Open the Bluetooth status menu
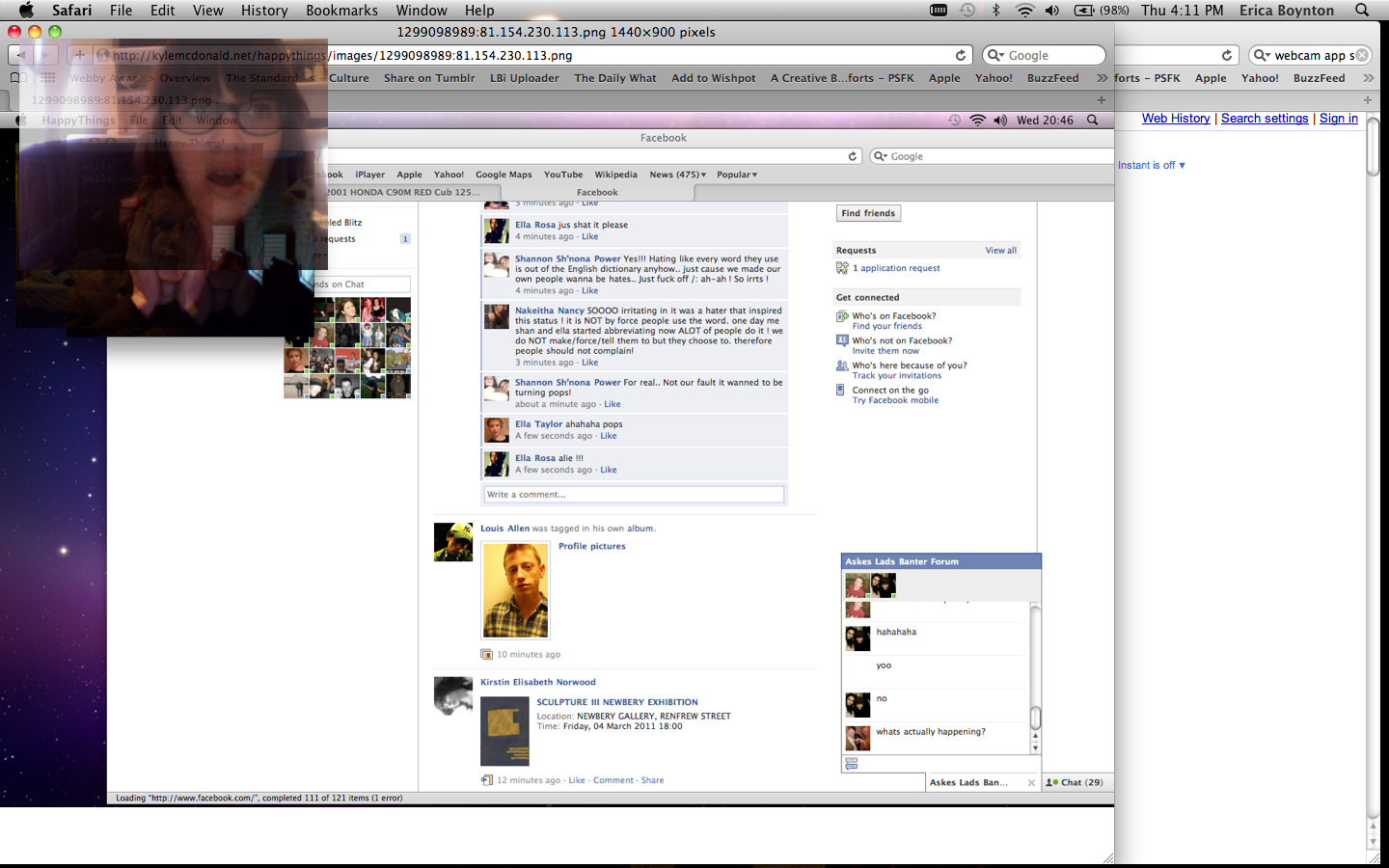 pyautogui.click(x=996, y=10)
